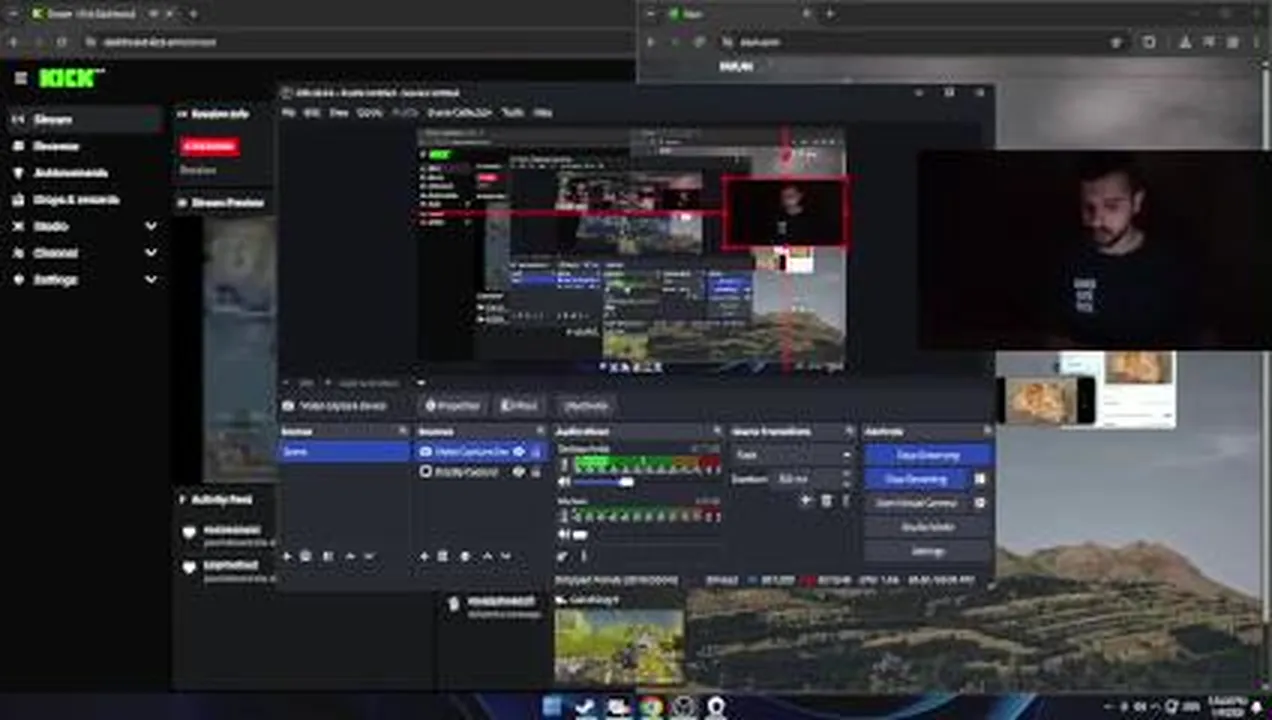Open the Scene Collection menu in OBS
This screenshot has height=720, width=1272.
click(x=459, y=113)
